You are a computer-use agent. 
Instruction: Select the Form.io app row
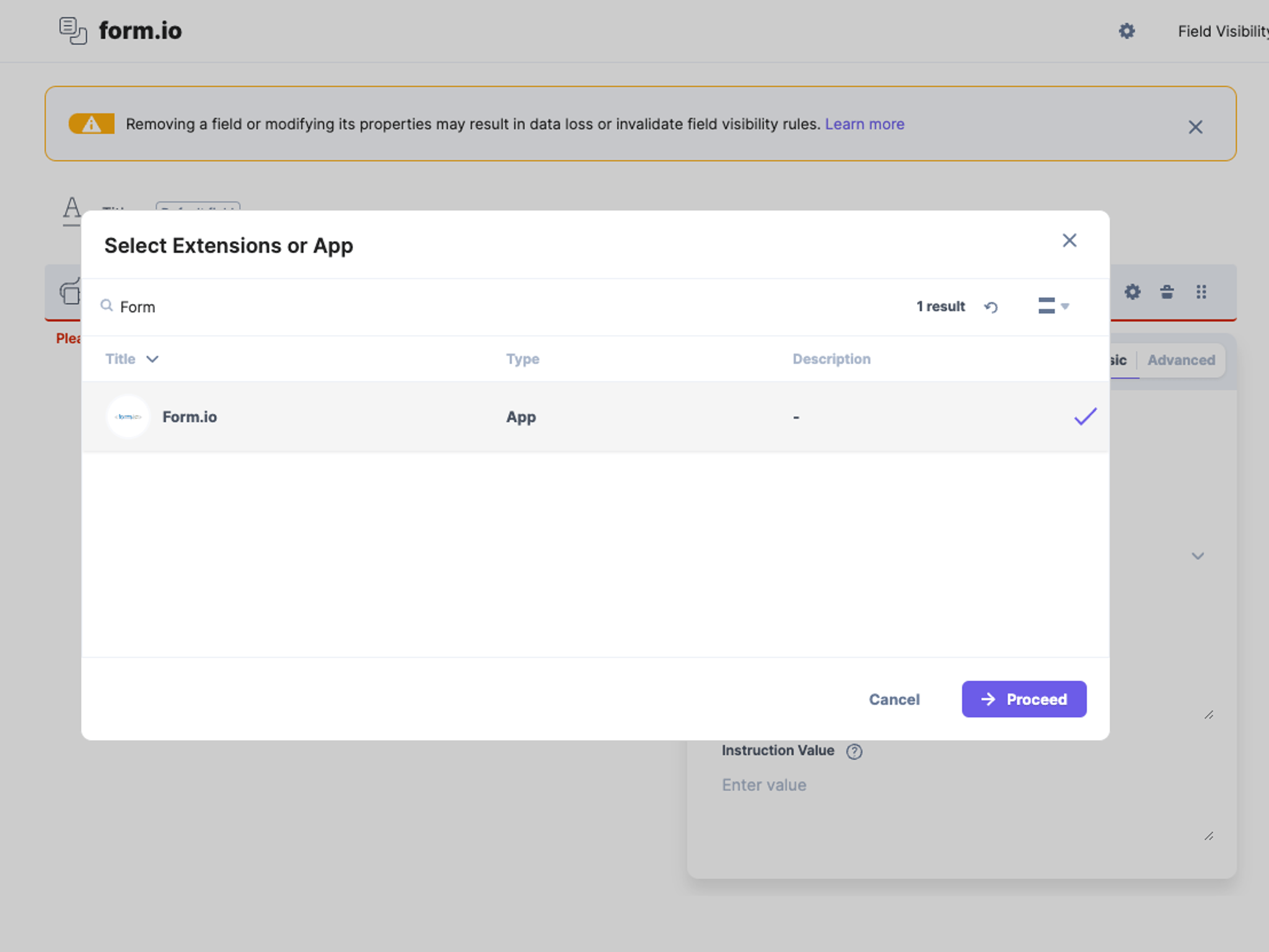pos(595,417)
